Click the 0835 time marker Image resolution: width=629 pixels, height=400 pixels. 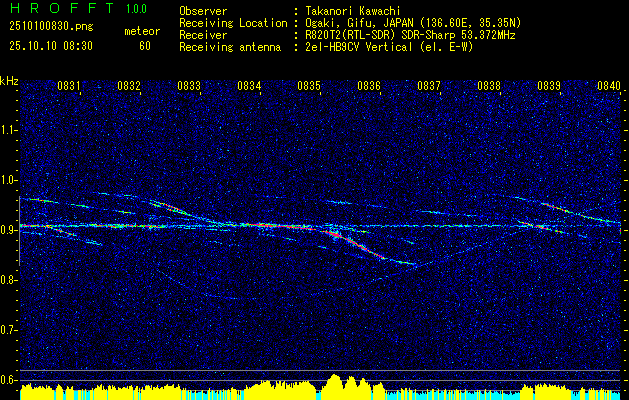point(309,85)
